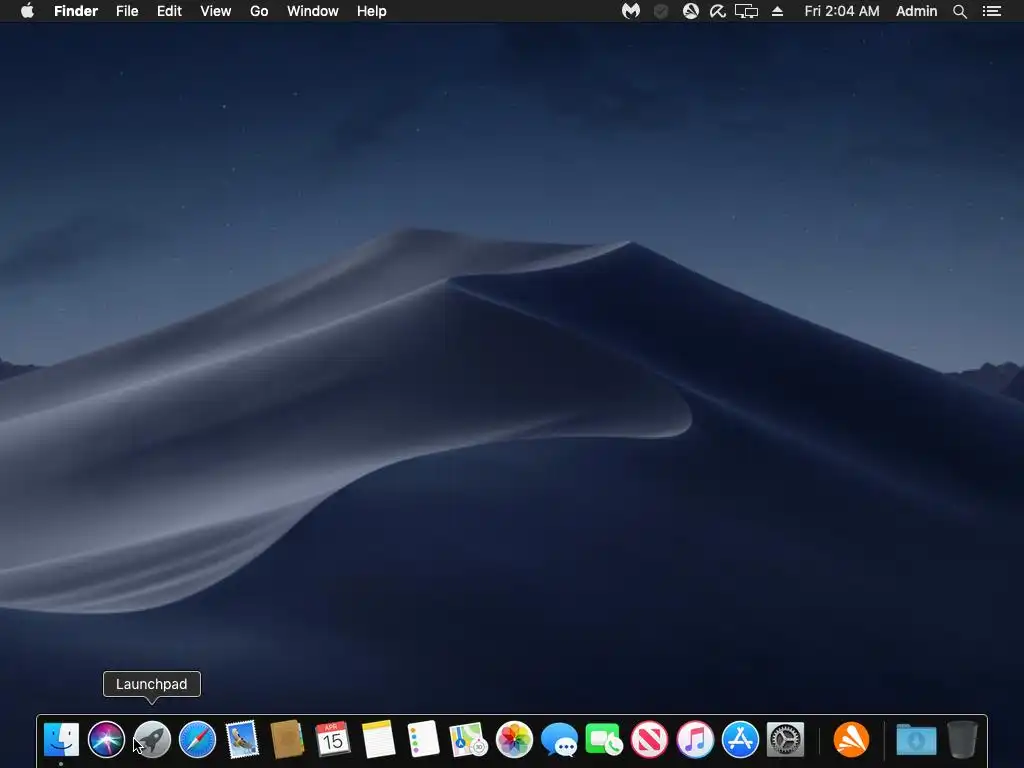
Task: Open the Window menu
Action: tap(313, 11)
